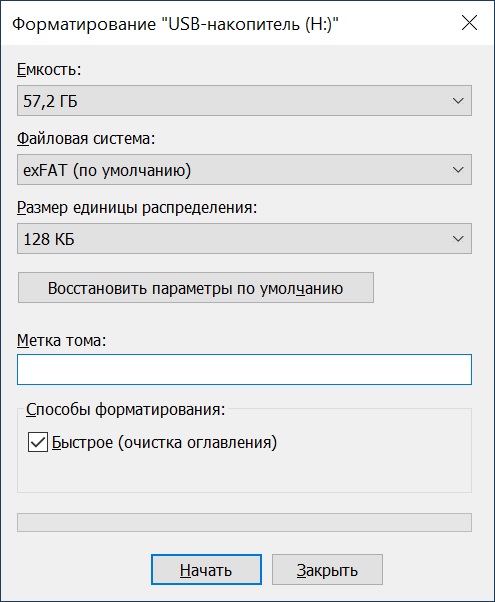Screen dimensions: 495x602
Task: Click the 128 КБ allocation size value
Action: point(49,240)
